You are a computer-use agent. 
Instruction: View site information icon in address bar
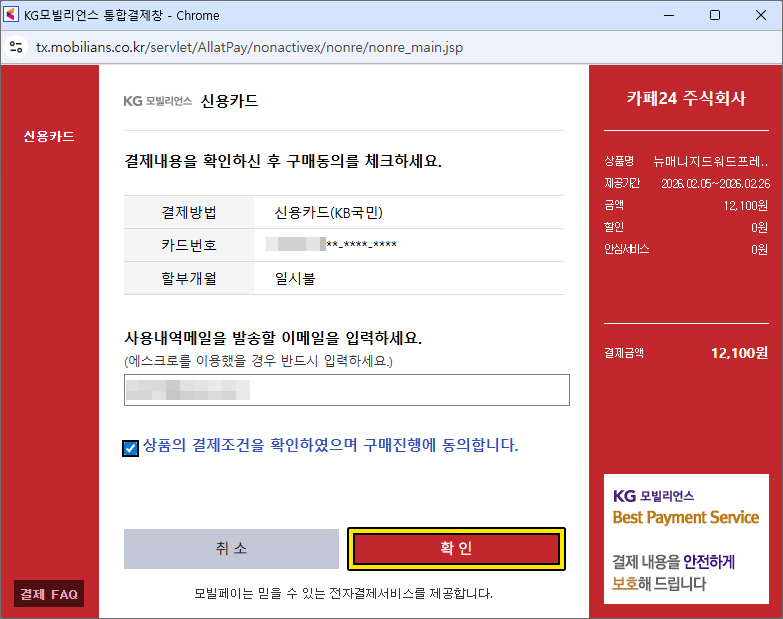click(x=16, y=47)
